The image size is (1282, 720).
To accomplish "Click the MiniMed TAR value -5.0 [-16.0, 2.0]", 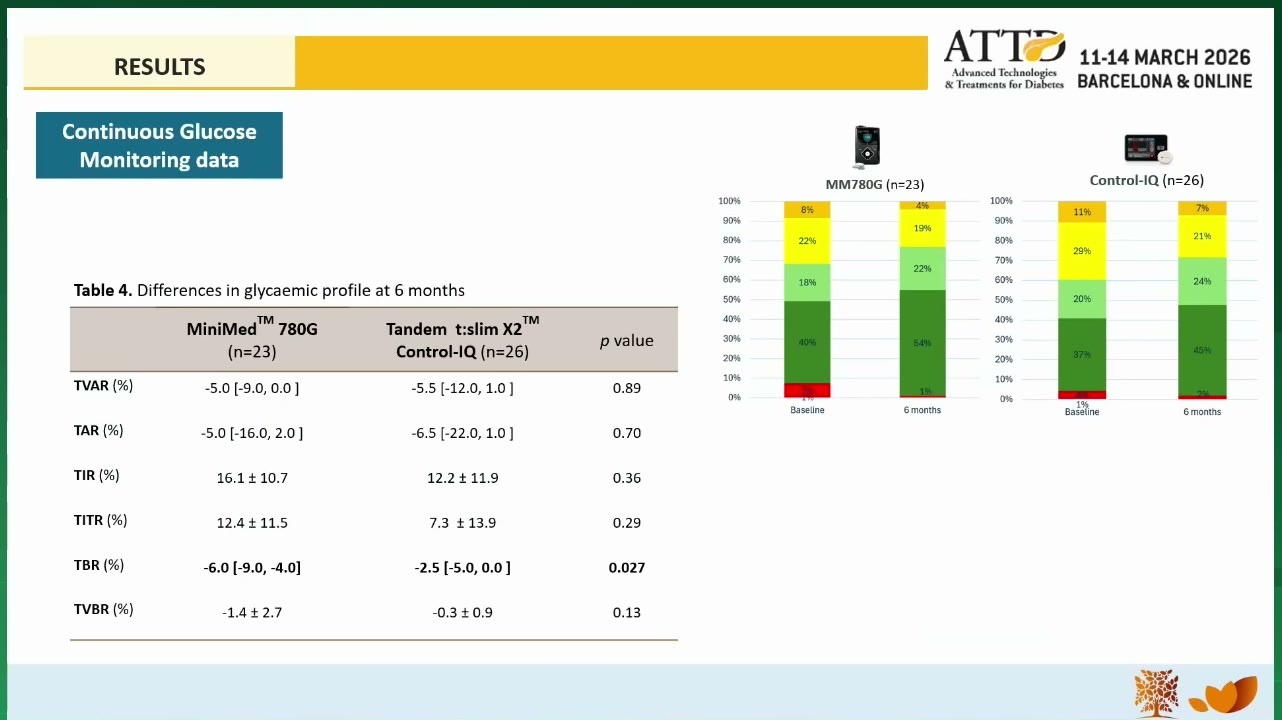I will [252, 433].
